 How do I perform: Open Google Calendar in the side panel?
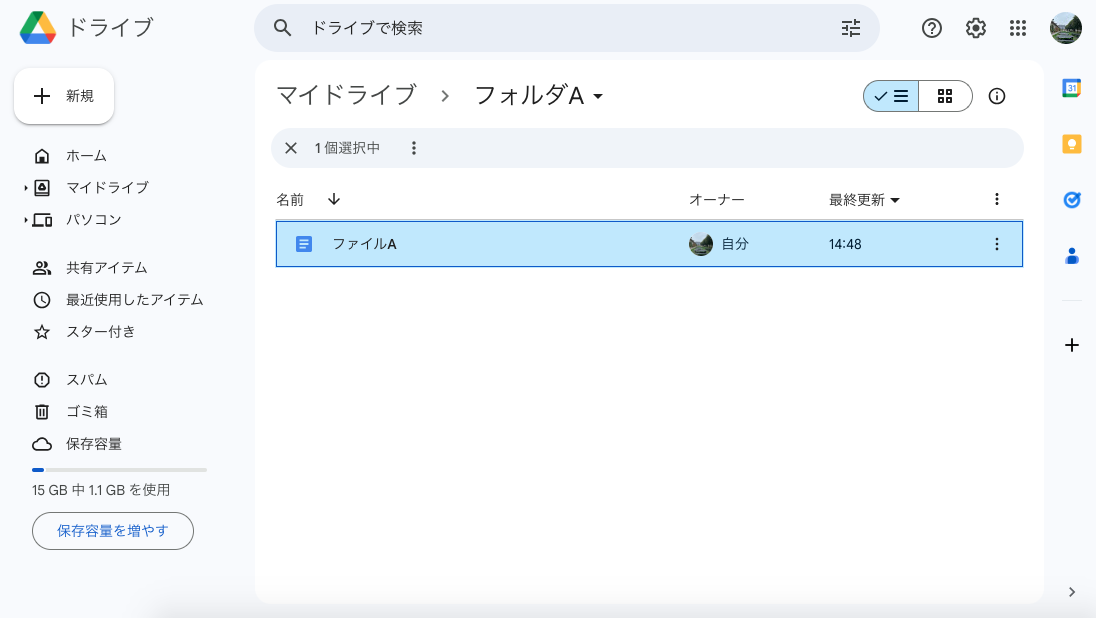click(x=1071, y=88)
